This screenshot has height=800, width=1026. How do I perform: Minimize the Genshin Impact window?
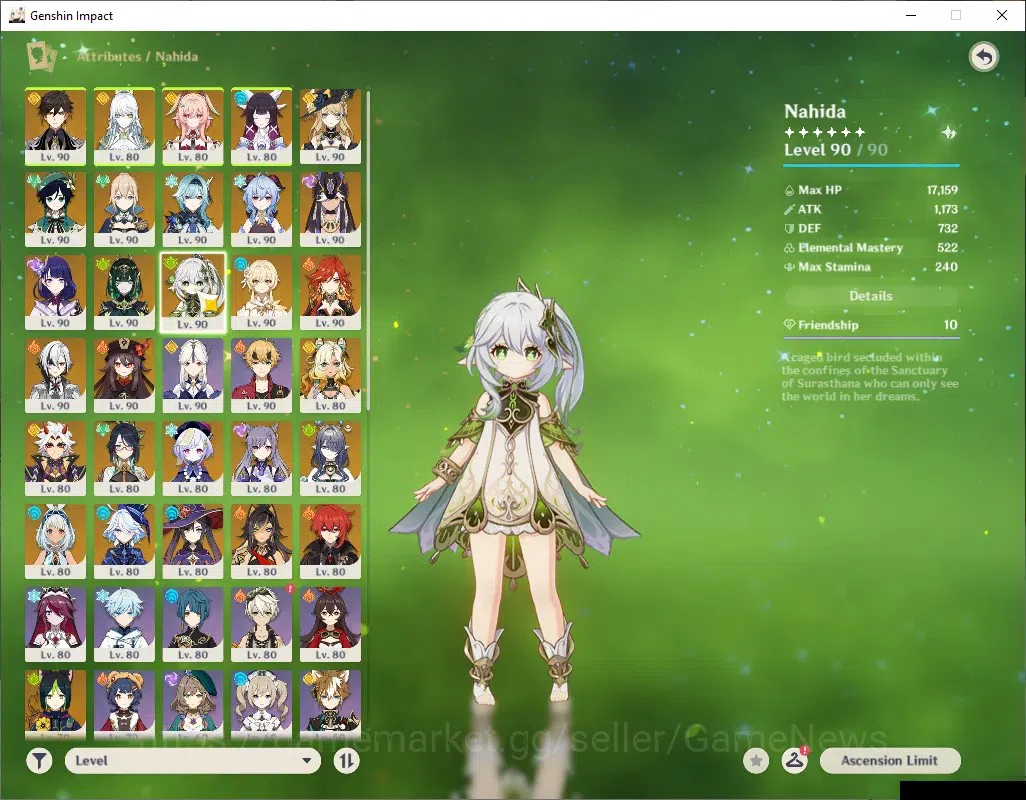[911, 15]
